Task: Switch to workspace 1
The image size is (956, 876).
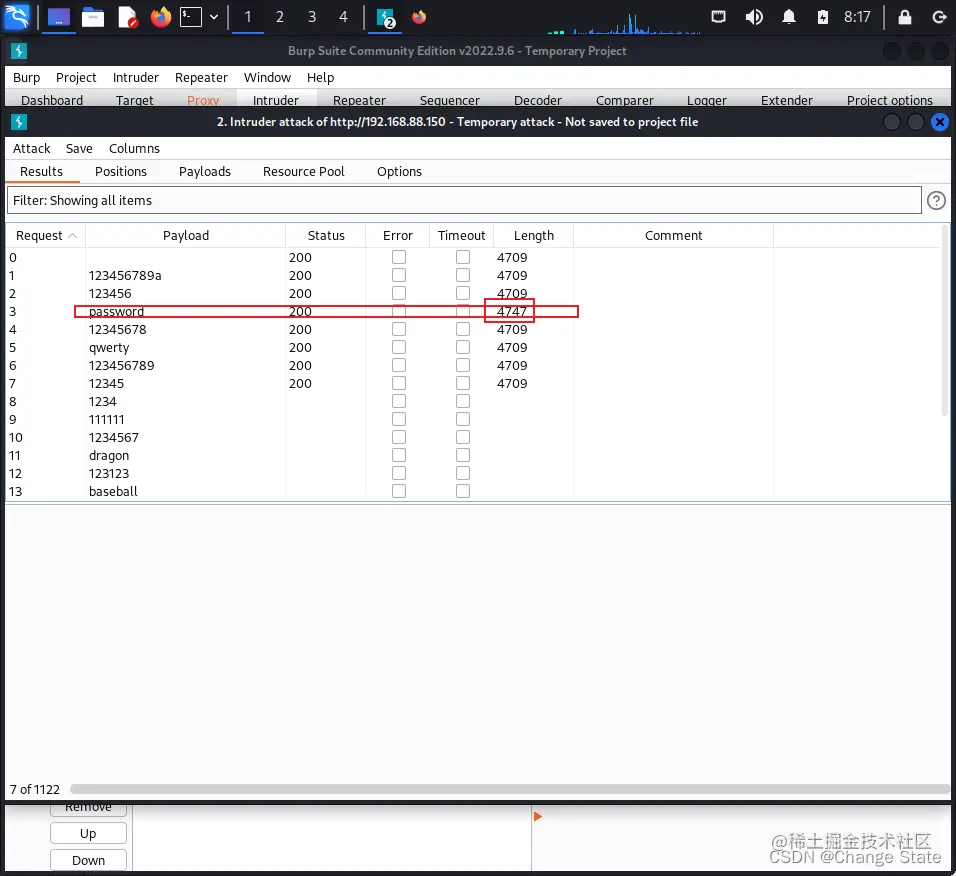Action: 248,17
